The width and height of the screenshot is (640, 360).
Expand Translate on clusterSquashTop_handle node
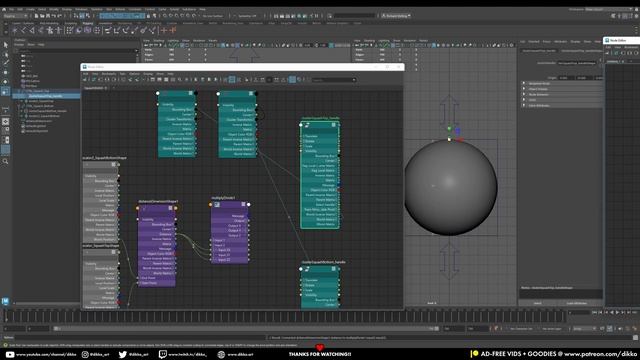pyautogui.click(x=304, y=136)
